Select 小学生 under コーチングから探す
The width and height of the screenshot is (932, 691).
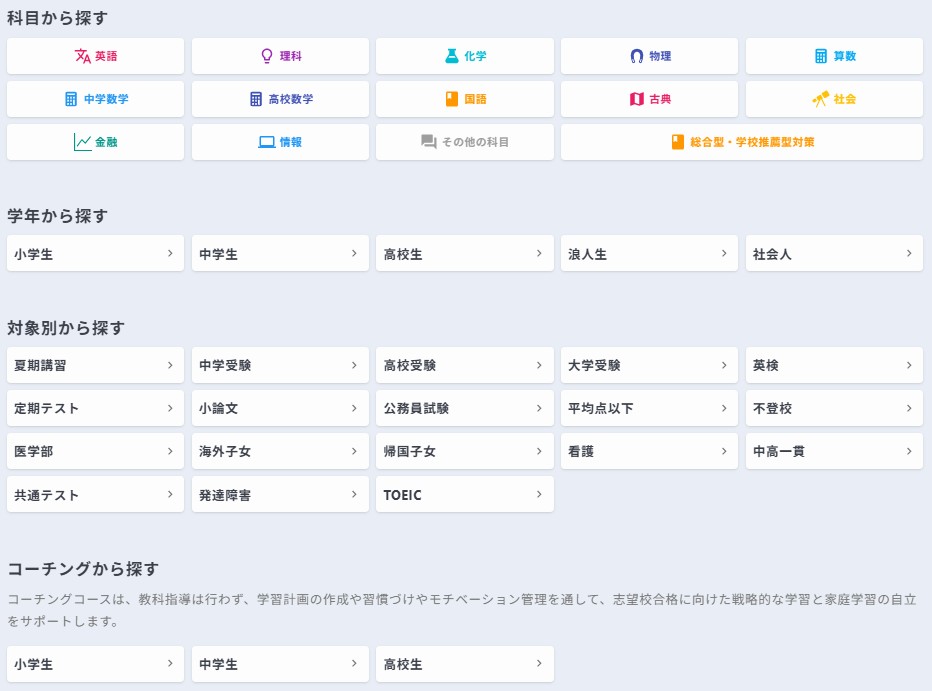tap(95, 664)
